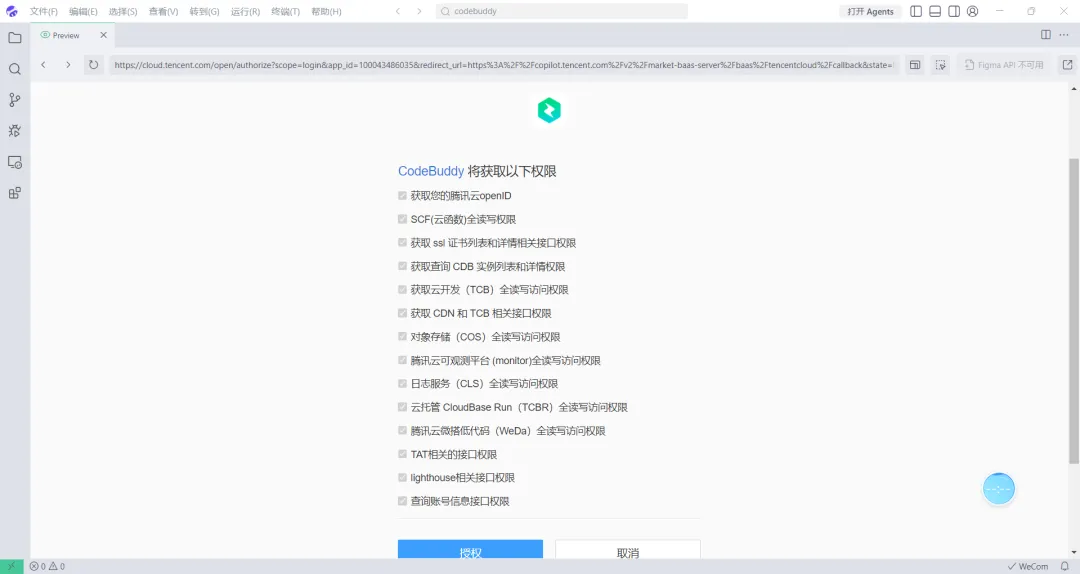This screenshot has width=1080, height=574.
Task: Open the Run and Debug bug icon
Action: point(14,131)
